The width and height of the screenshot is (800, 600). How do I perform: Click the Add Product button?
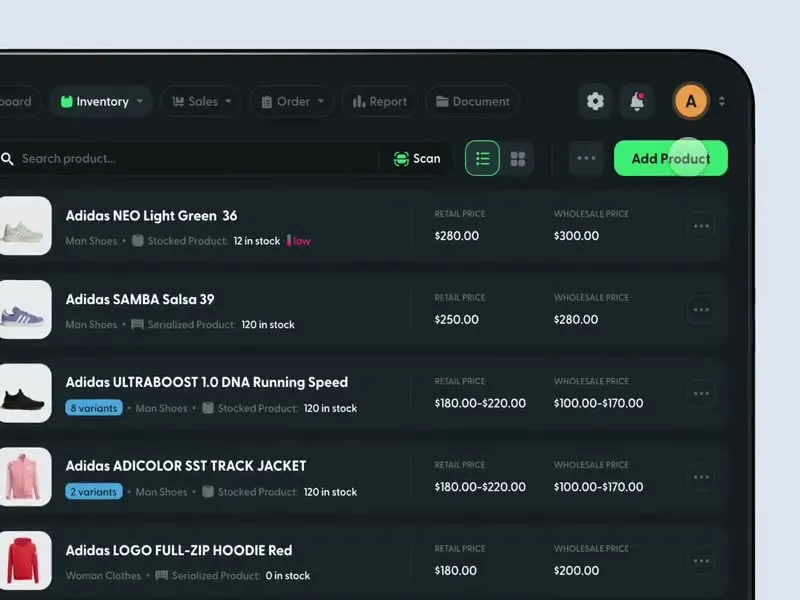pyautogui.click(x=670, y=158)
